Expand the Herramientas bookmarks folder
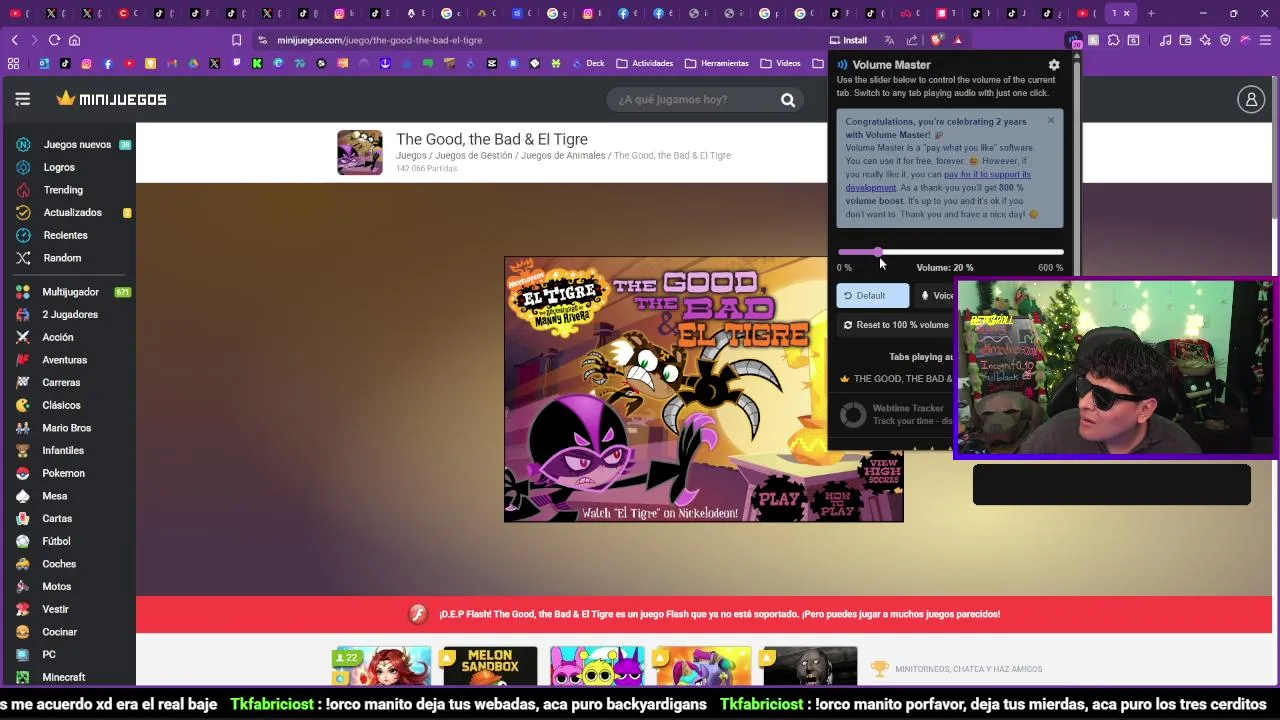This screenshot has height=720, width=1280. click(717, 63)
